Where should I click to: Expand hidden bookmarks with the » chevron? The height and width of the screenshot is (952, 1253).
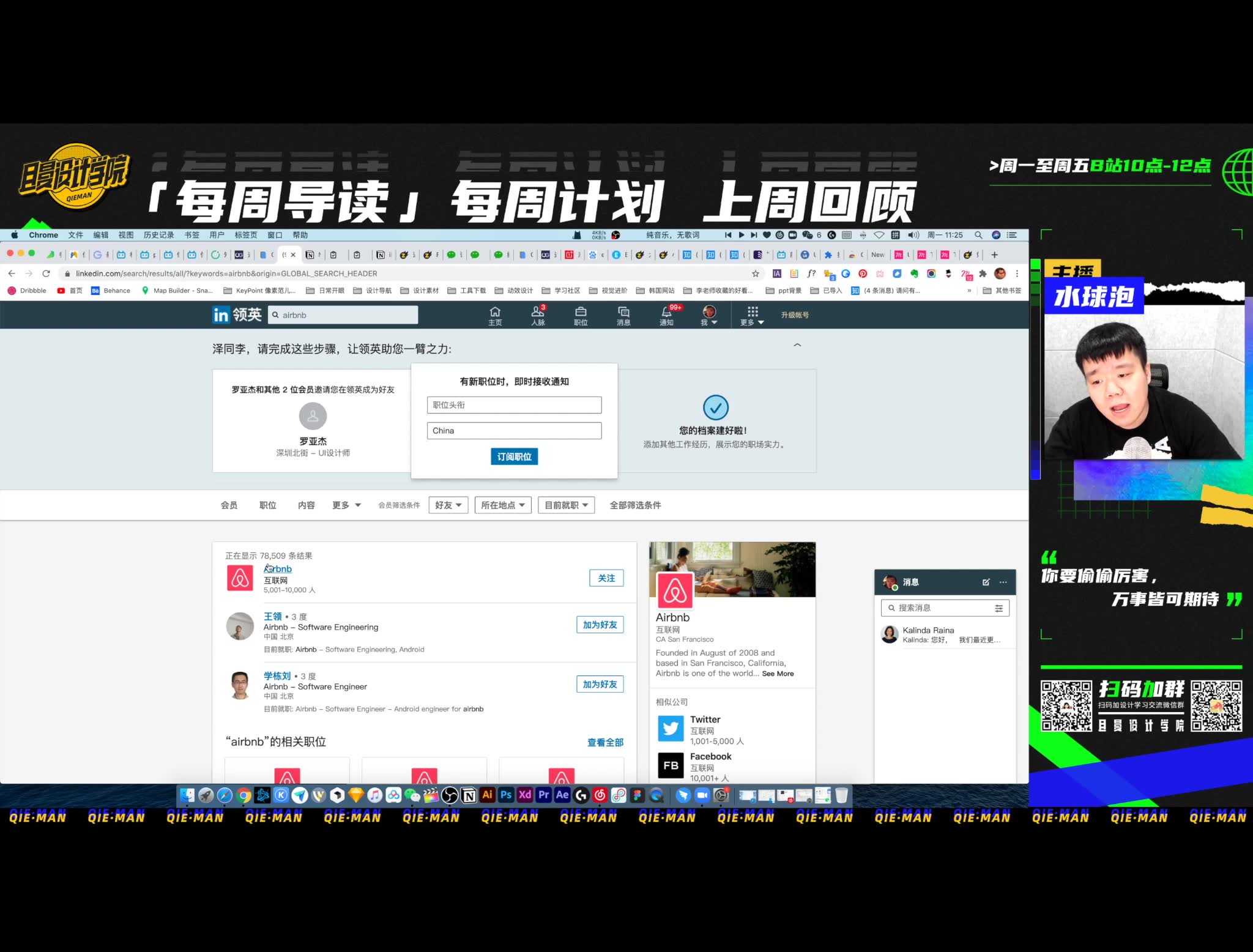(969, 291)
